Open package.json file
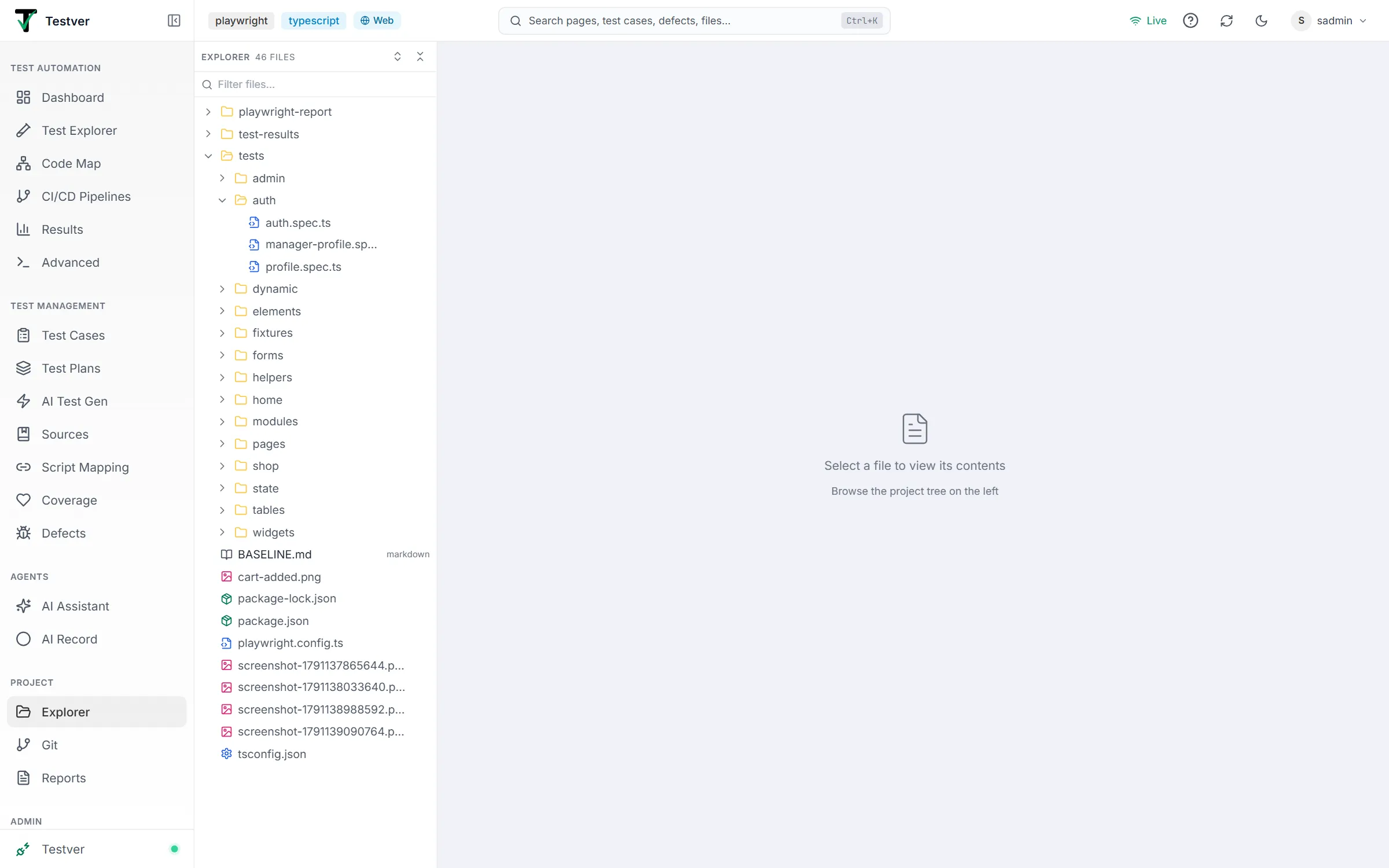 tap(315, 621)
